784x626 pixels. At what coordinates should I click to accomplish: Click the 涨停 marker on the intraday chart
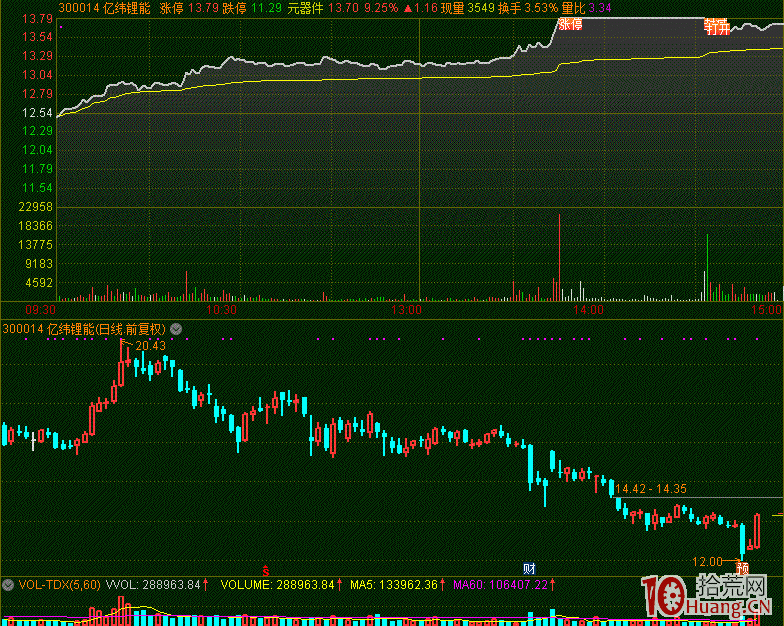click(x=570, y=24)
